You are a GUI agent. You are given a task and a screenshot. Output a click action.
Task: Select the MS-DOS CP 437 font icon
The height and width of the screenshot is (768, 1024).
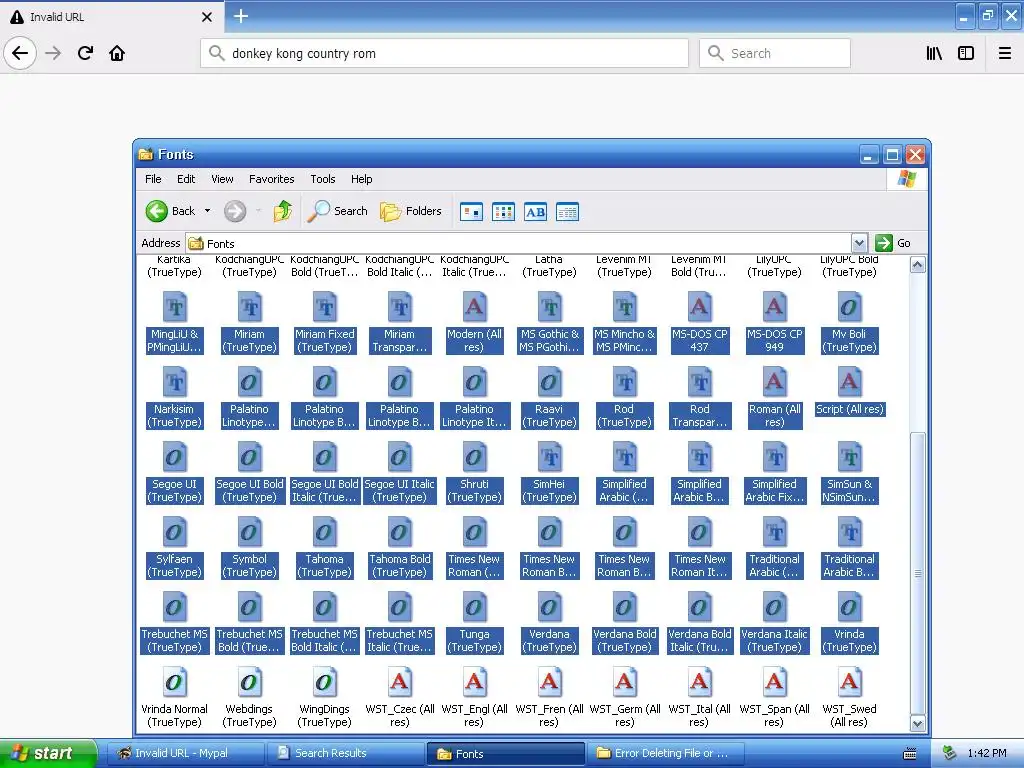click(x=699, y=307)
